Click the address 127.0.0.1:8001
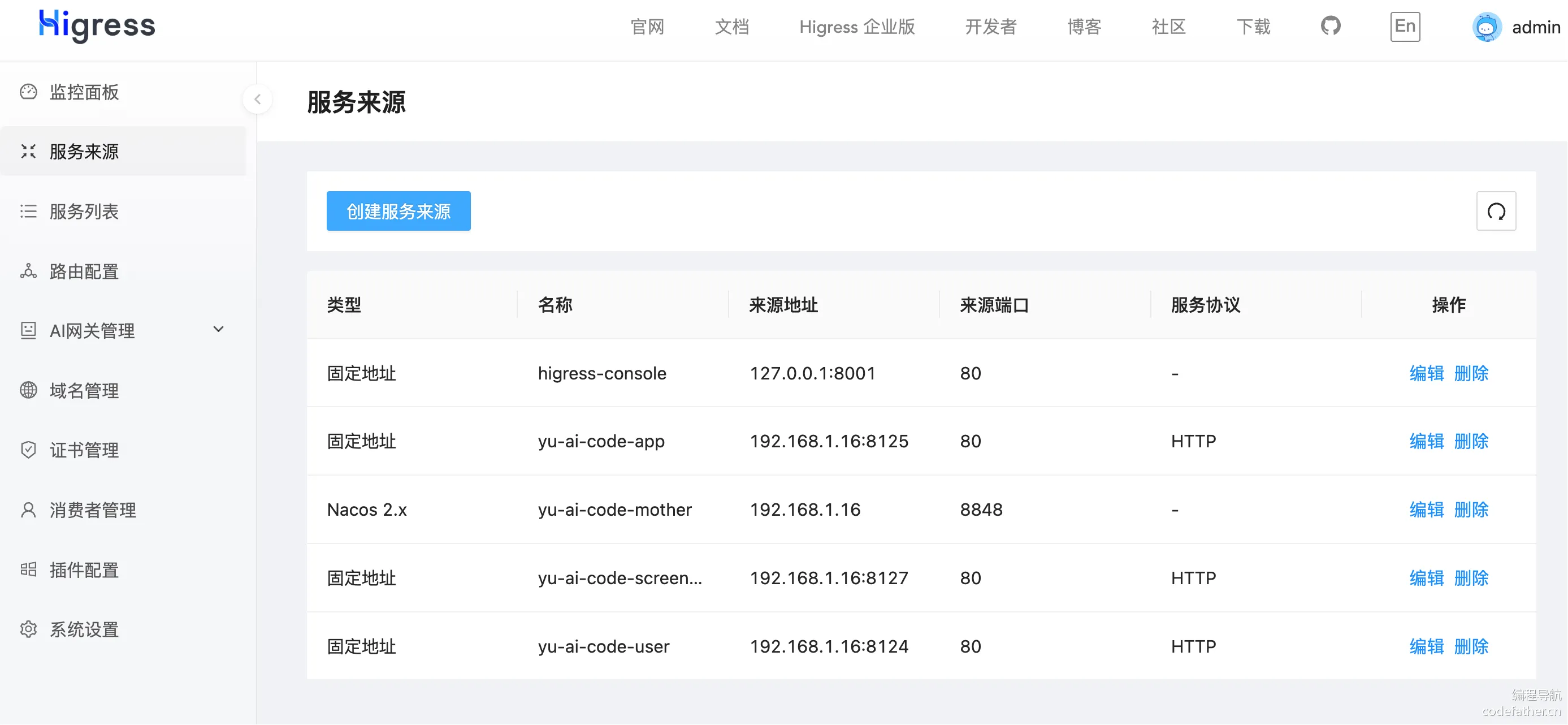 point(813,373)
